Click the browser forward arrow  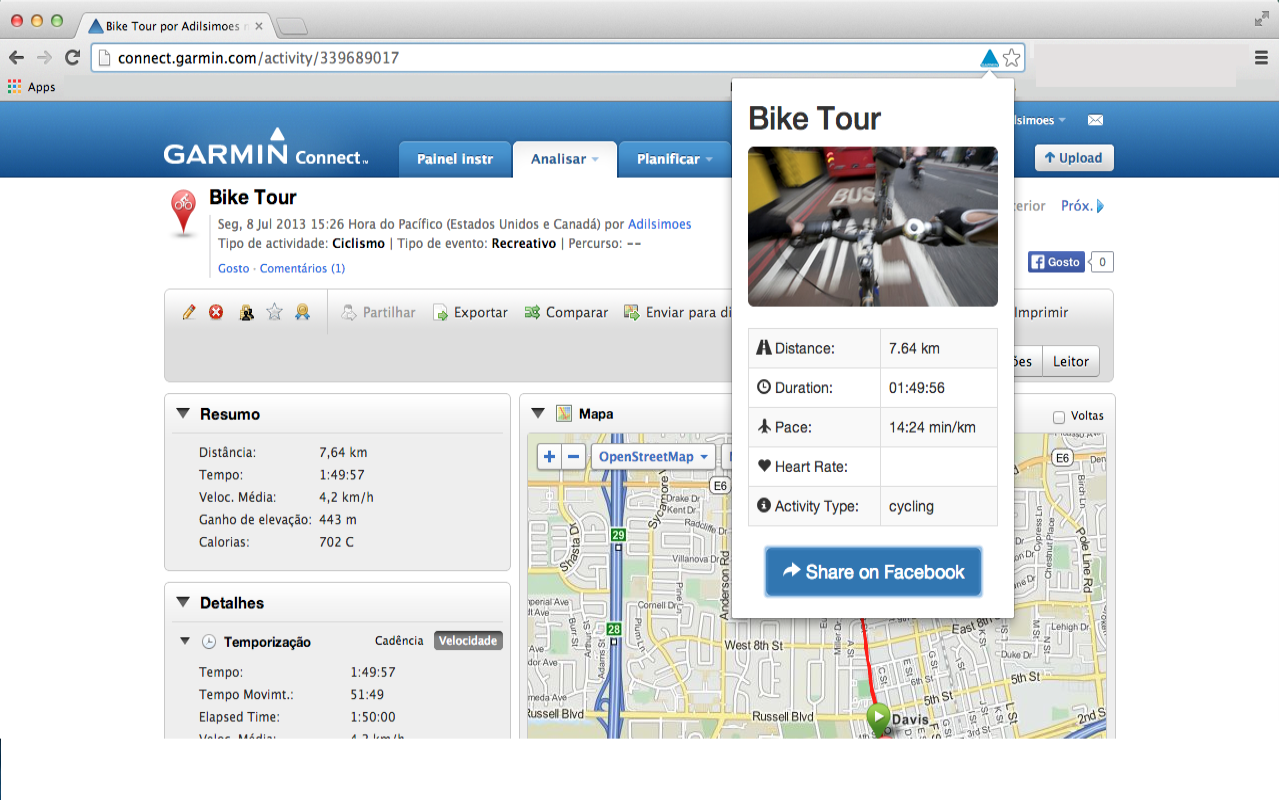point(44,58)
